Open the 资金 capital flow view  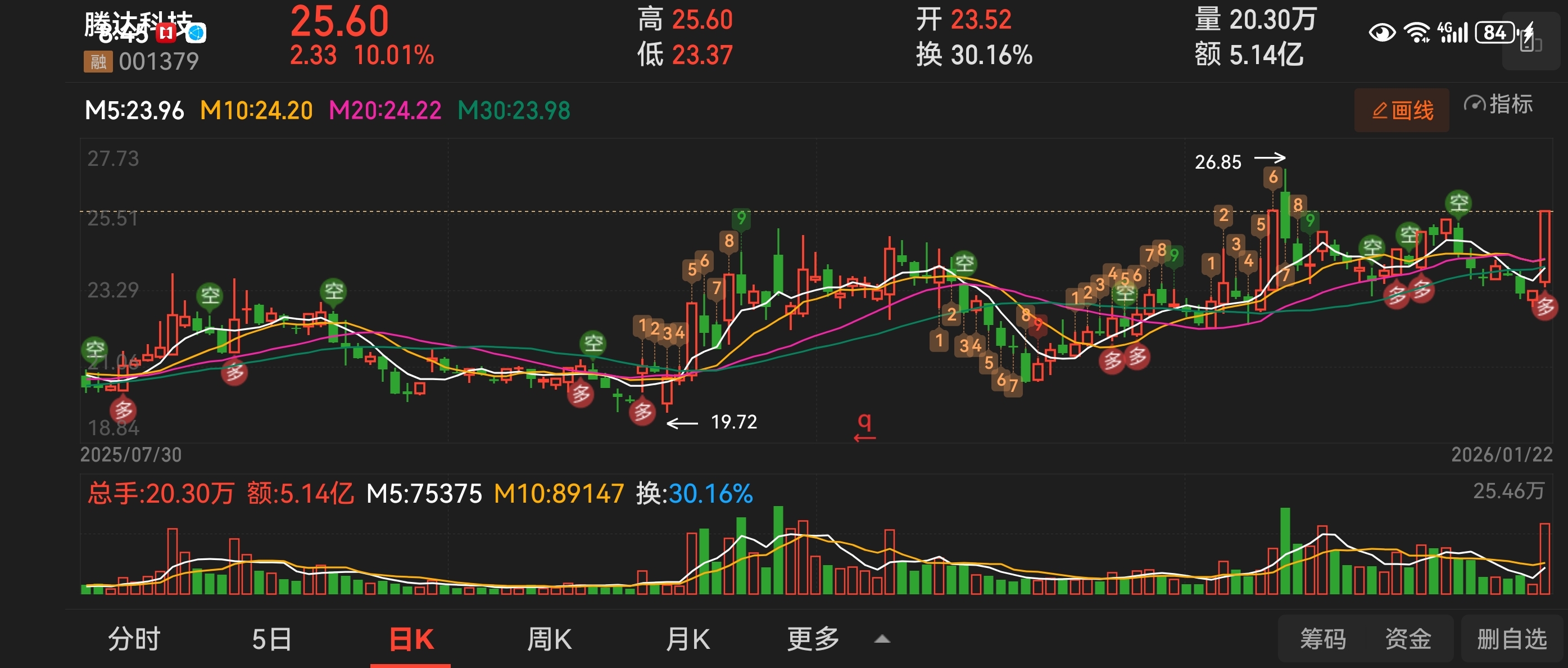tap(1407, 639)
